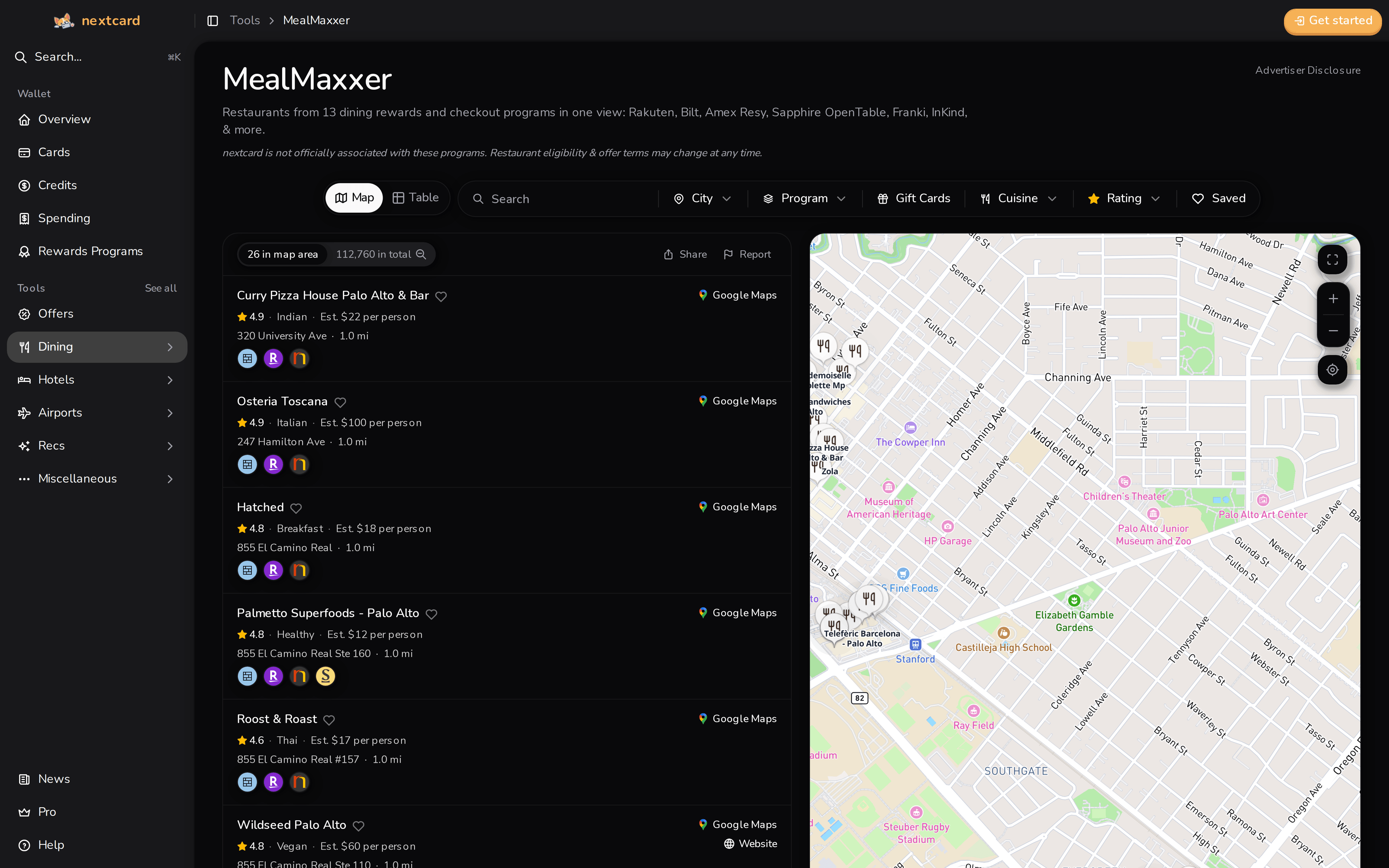The height and width of the screenshot is (868, 1389).
Task: Save Hatched with heart icon
Action: tap(296, 508)
